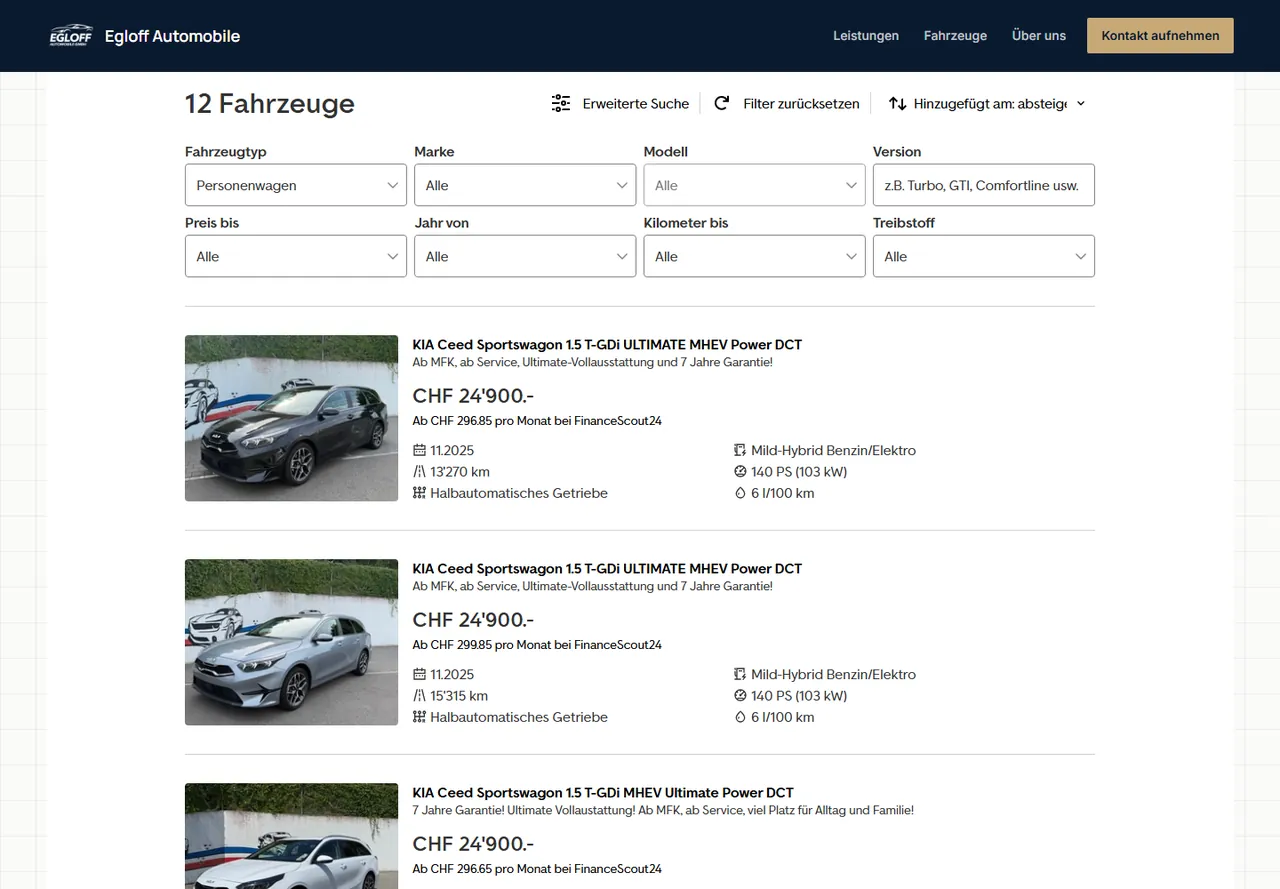1280x889 pixels.
Task: Open Fahrzeuge in the top navigation
Action: click(955, 36)
